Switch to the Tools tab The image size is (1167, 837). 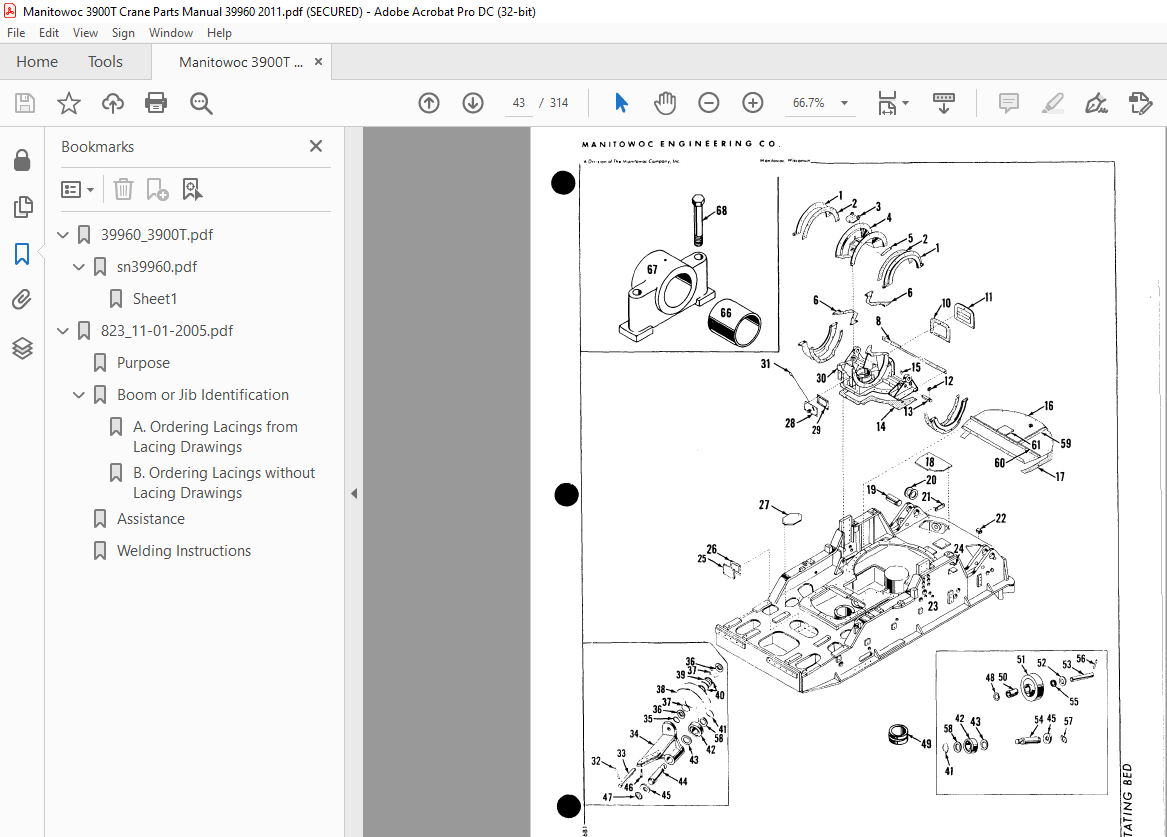pyautogui.click(x=105, y=62)
